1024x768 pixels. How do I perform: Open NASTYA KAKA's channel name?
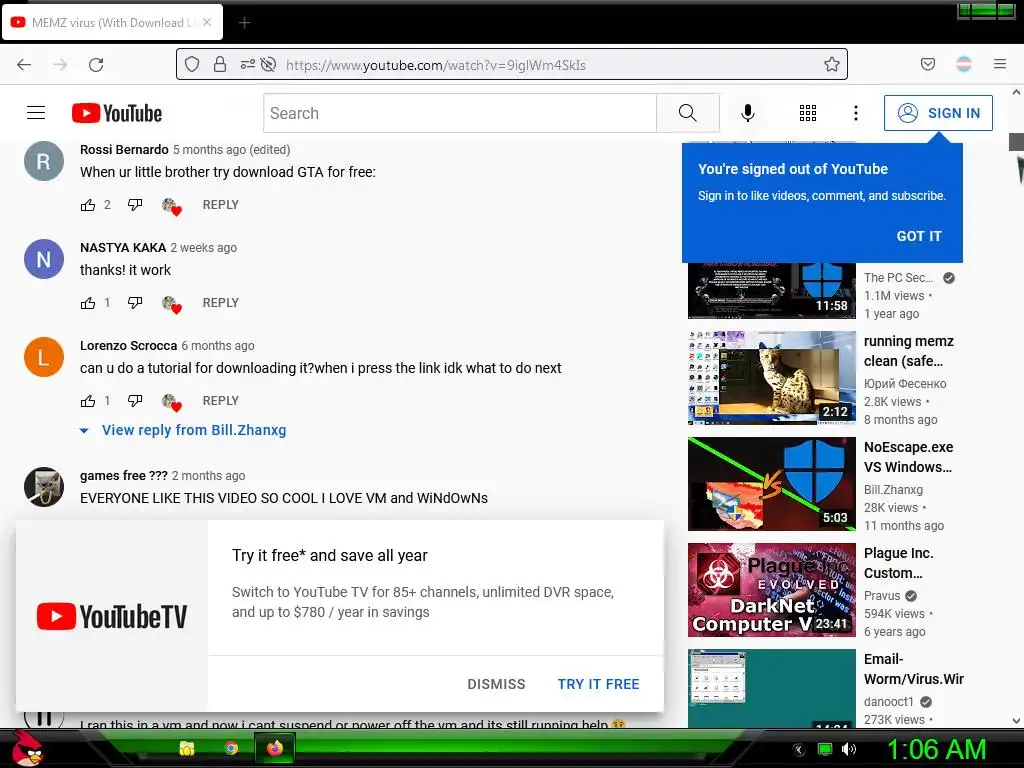pos(123,248)
